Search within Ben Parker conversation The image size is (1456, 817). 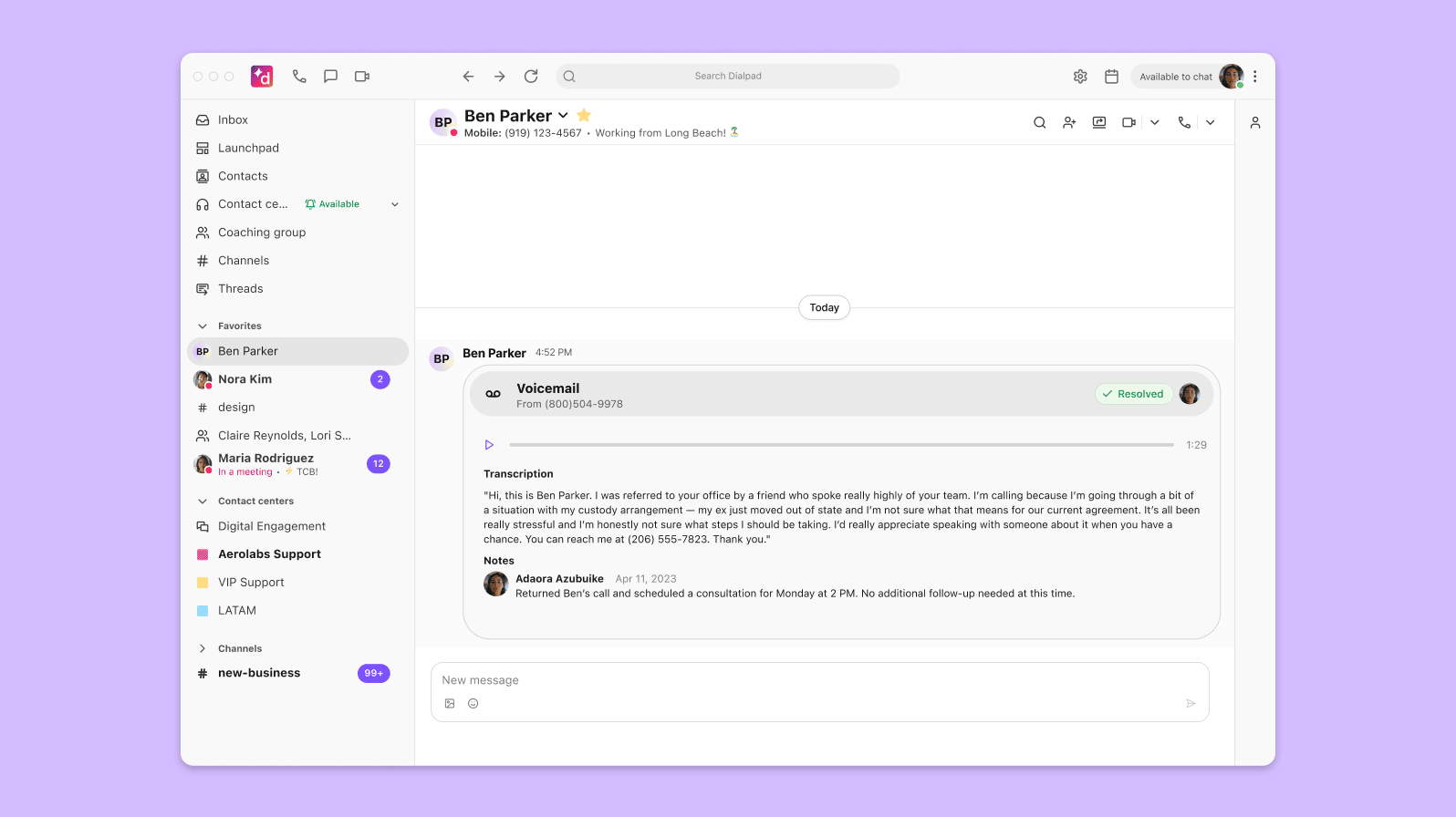pos(1039,122)
